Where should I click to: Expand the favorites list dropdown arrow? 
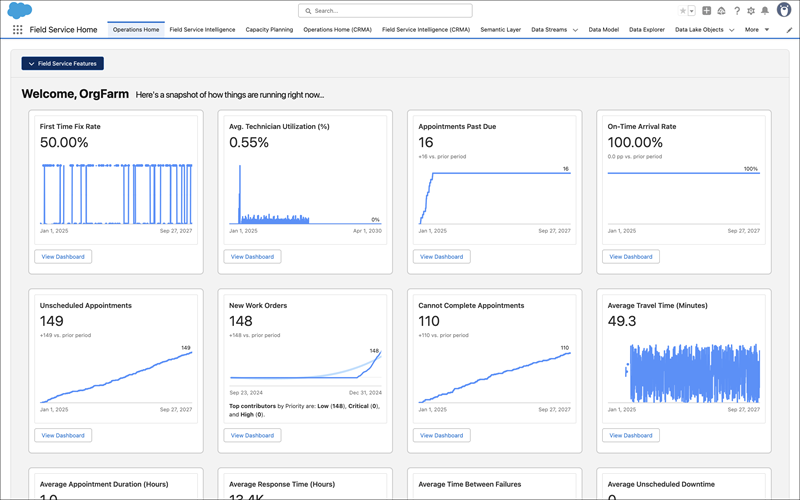pos(692,10)
